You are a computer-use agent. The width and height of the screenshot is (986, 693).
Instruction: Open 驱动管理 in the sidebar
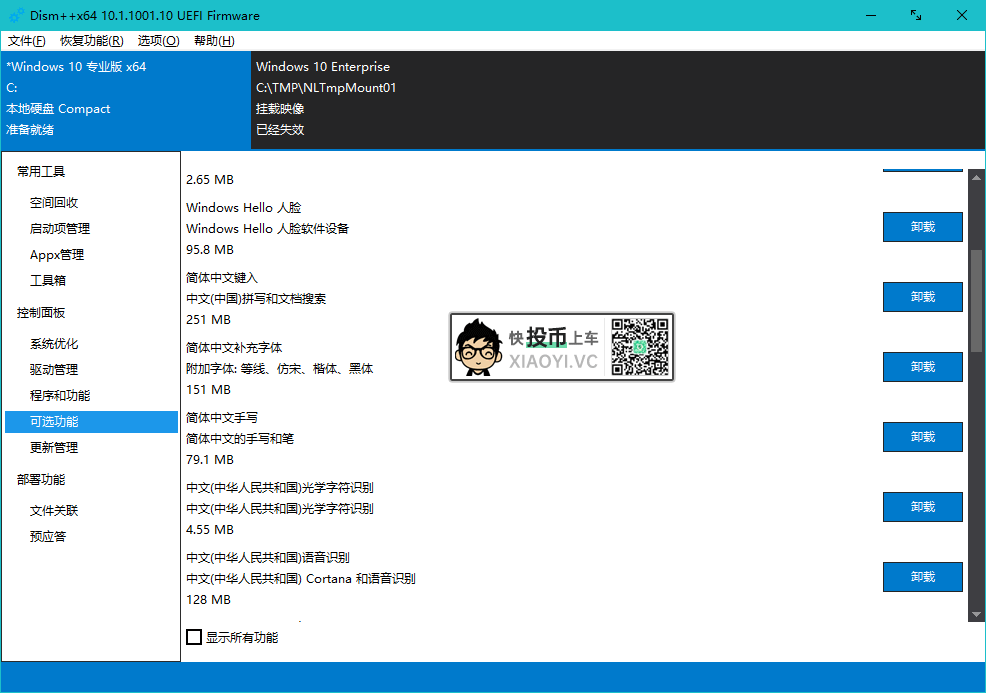pos(54,369)
